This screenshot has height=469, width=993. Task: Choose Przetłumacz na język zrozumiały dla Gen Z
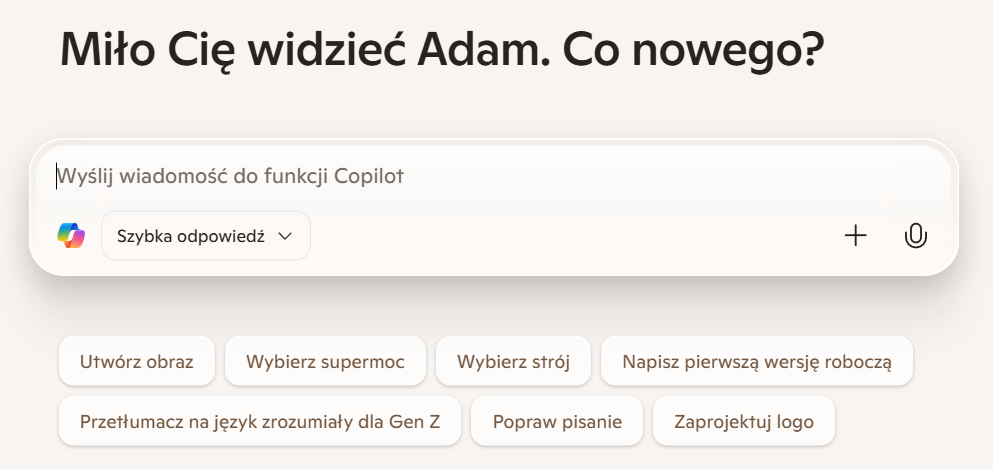[260, 421]
